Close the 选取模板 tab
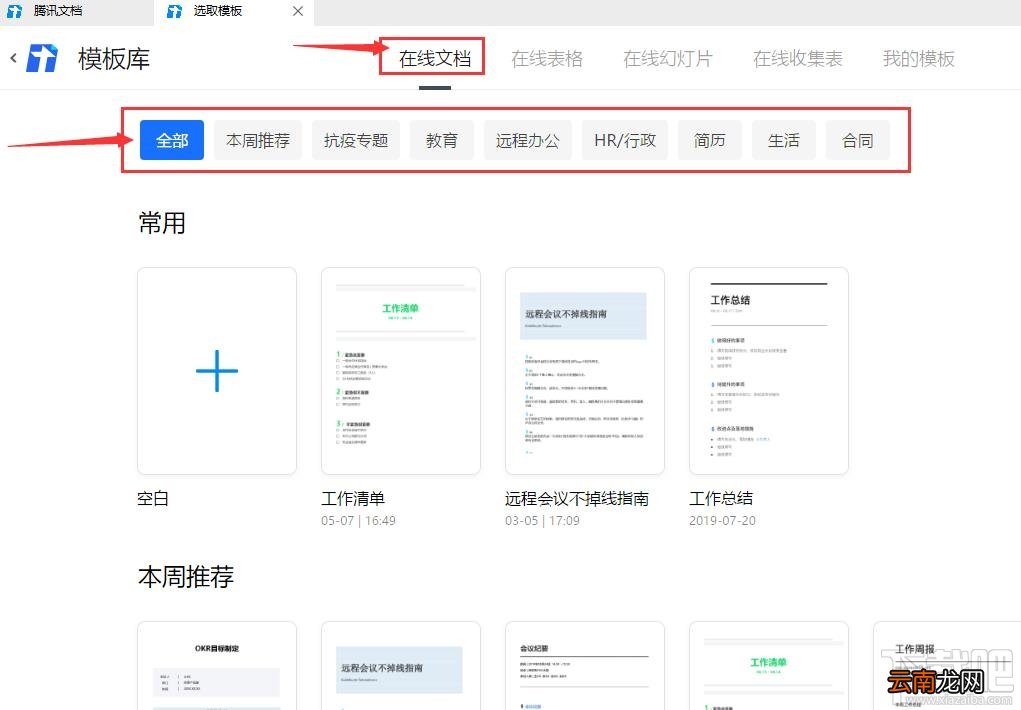 [298, 11]
